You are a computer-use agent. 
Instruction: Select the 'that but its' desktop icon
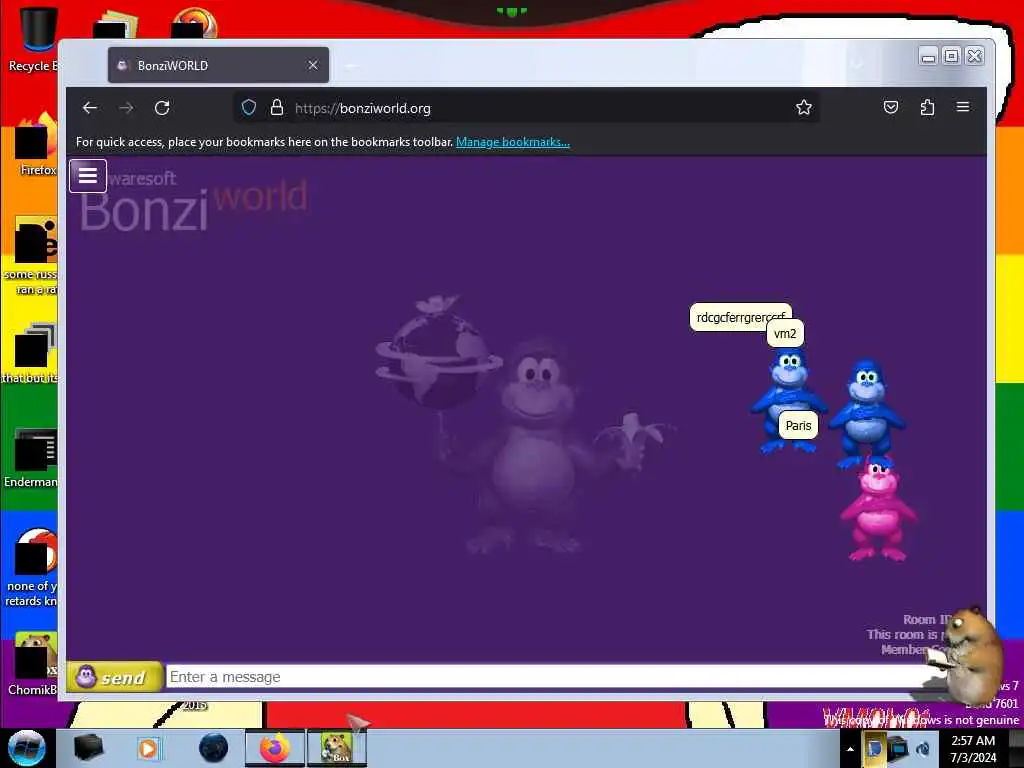31,353
